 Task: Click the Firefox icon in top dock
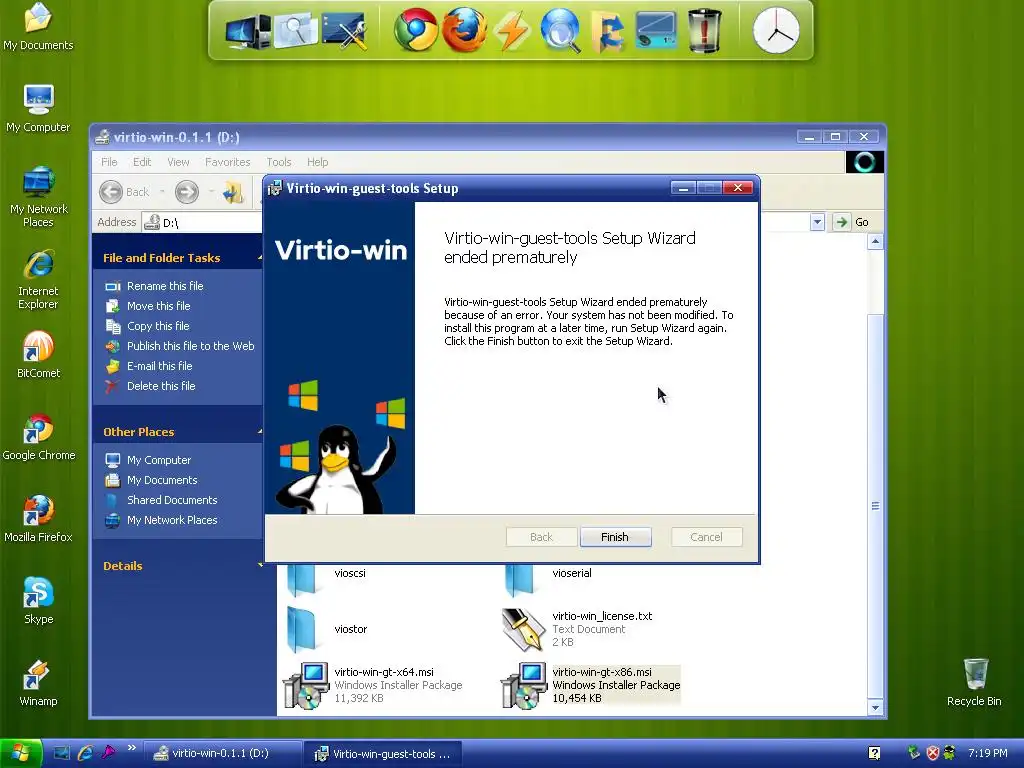[464, 30]
